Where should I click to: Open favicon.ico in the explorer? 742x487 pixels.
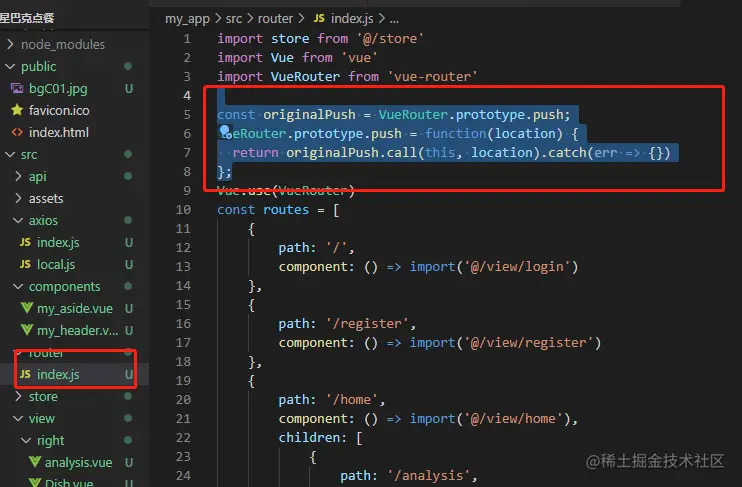point(59,110)
